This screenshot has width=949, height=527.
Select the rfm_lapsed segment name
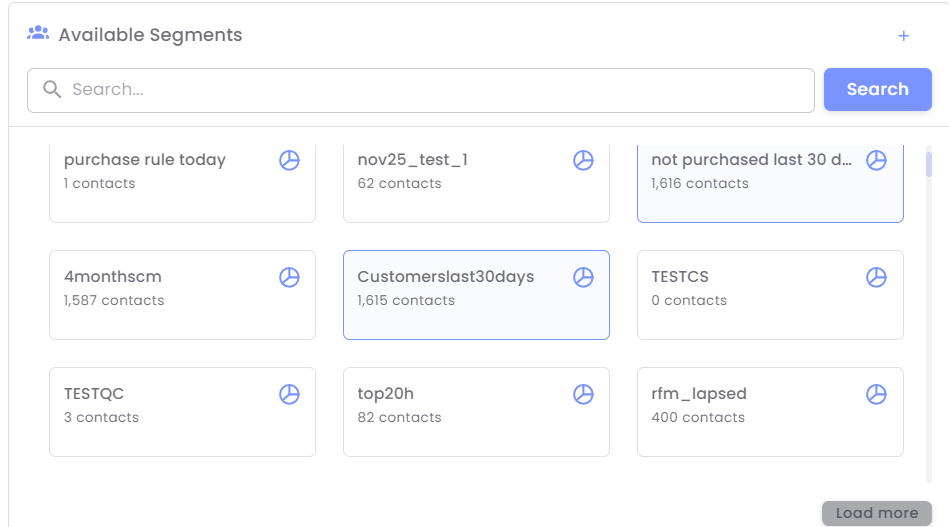(x=699, y=394)
